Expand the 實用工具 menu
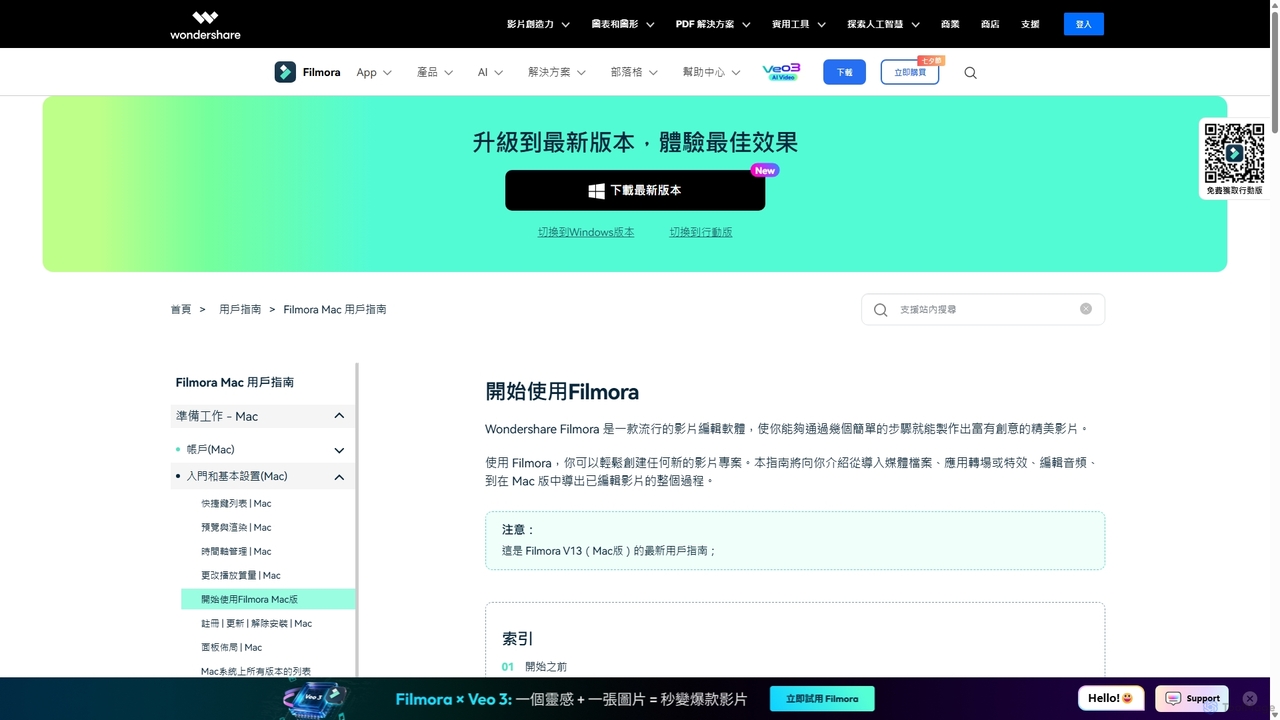 pos(799,24)
